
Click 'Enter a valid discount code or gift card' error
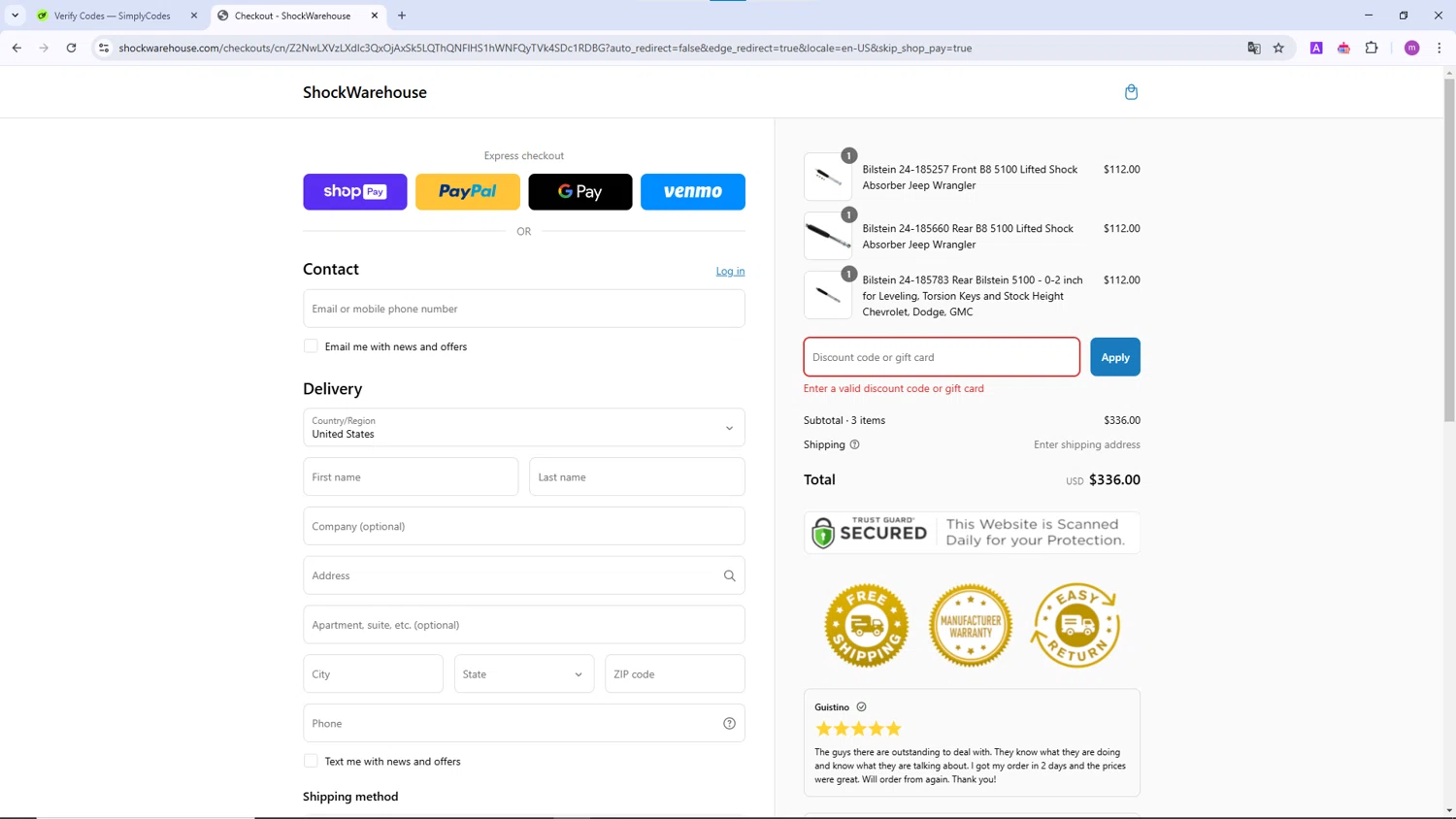point(894,388)
